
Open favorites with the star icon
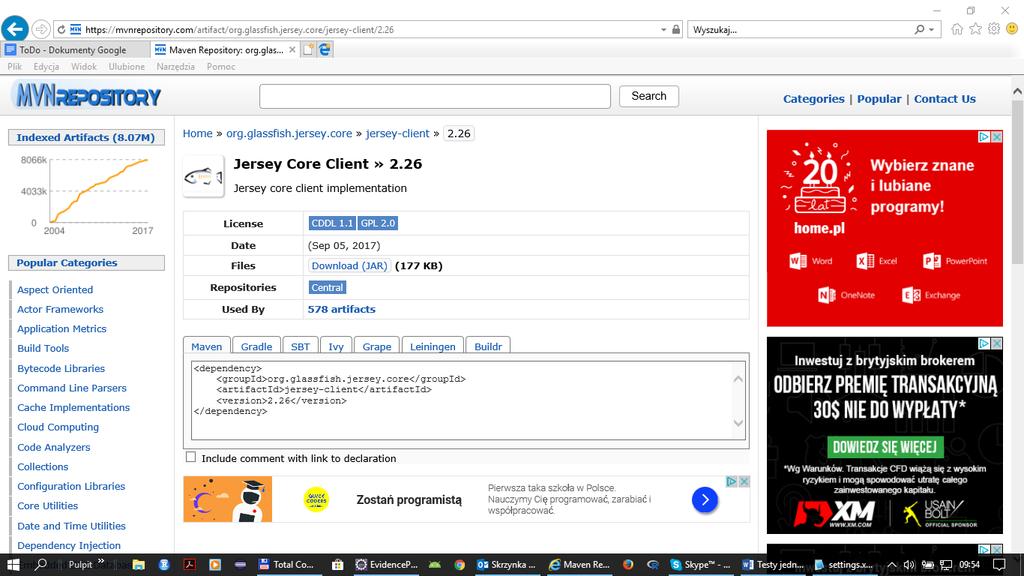click(x=975, y=29)
